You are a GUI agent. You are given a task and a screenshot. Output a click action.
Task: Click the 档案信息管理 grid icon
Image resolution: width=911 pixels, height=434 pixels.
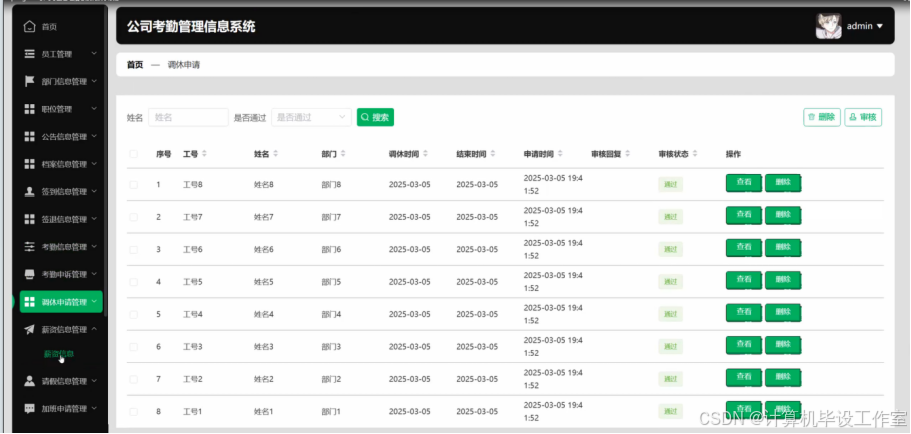29,164
